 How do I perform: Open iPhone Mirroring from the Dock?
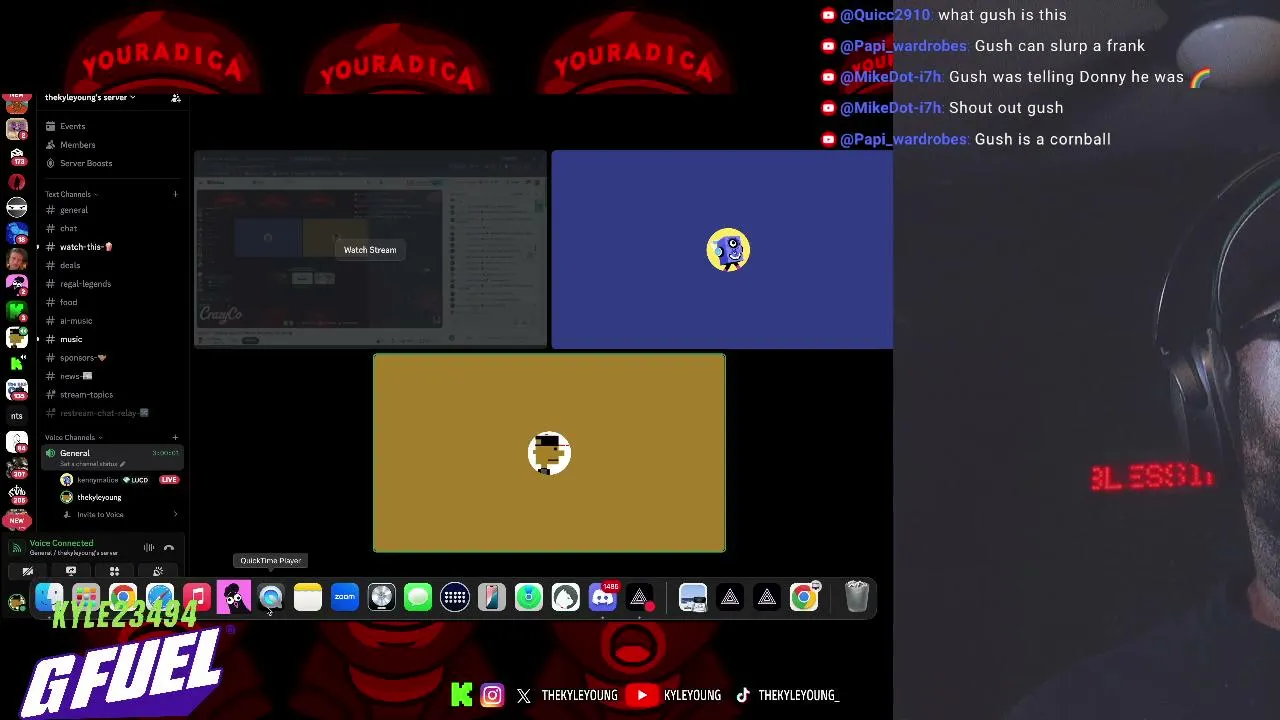(x=492, y=598)
